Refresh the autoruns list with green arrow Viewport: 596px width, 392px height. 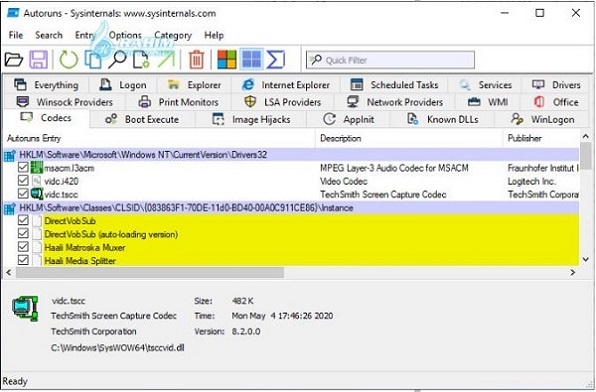click(68, 60)
